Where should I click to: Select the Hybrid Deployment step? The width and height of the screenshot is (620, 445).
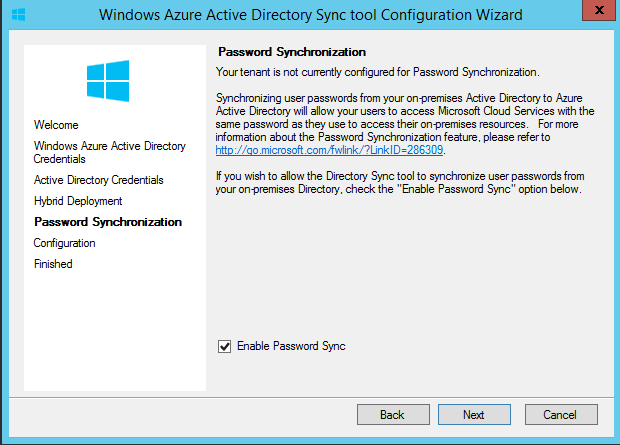[x=78, y=201]
